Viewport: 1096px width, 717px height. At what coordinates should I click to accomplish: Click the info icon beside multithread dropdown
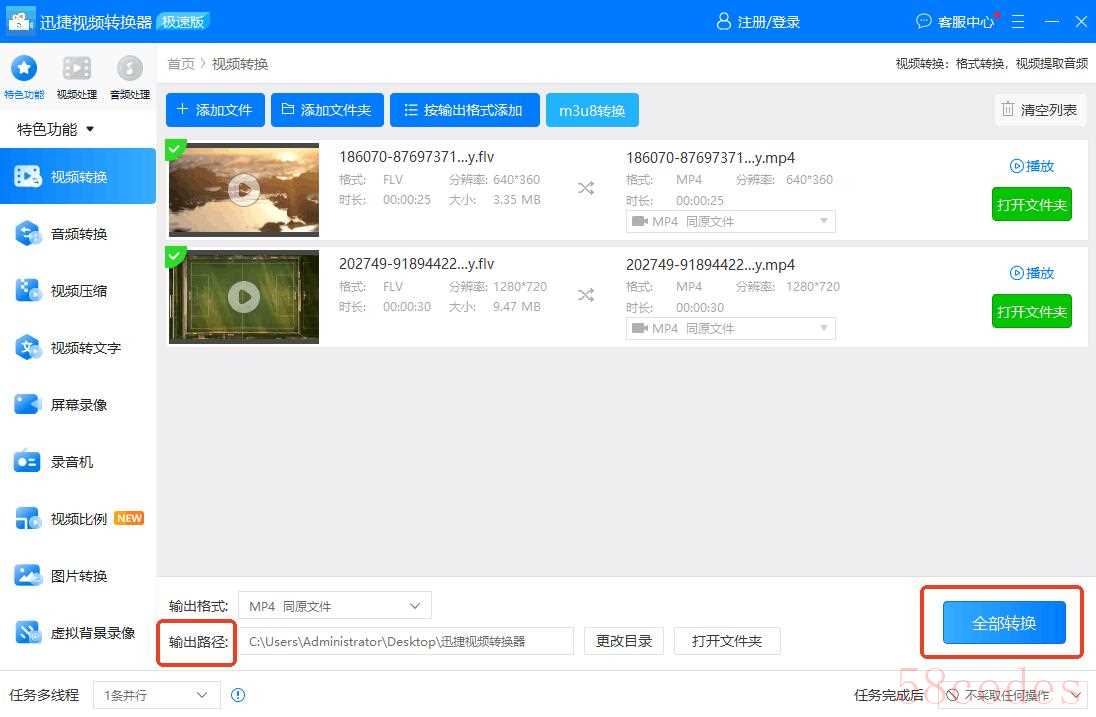tap(238, 695)
